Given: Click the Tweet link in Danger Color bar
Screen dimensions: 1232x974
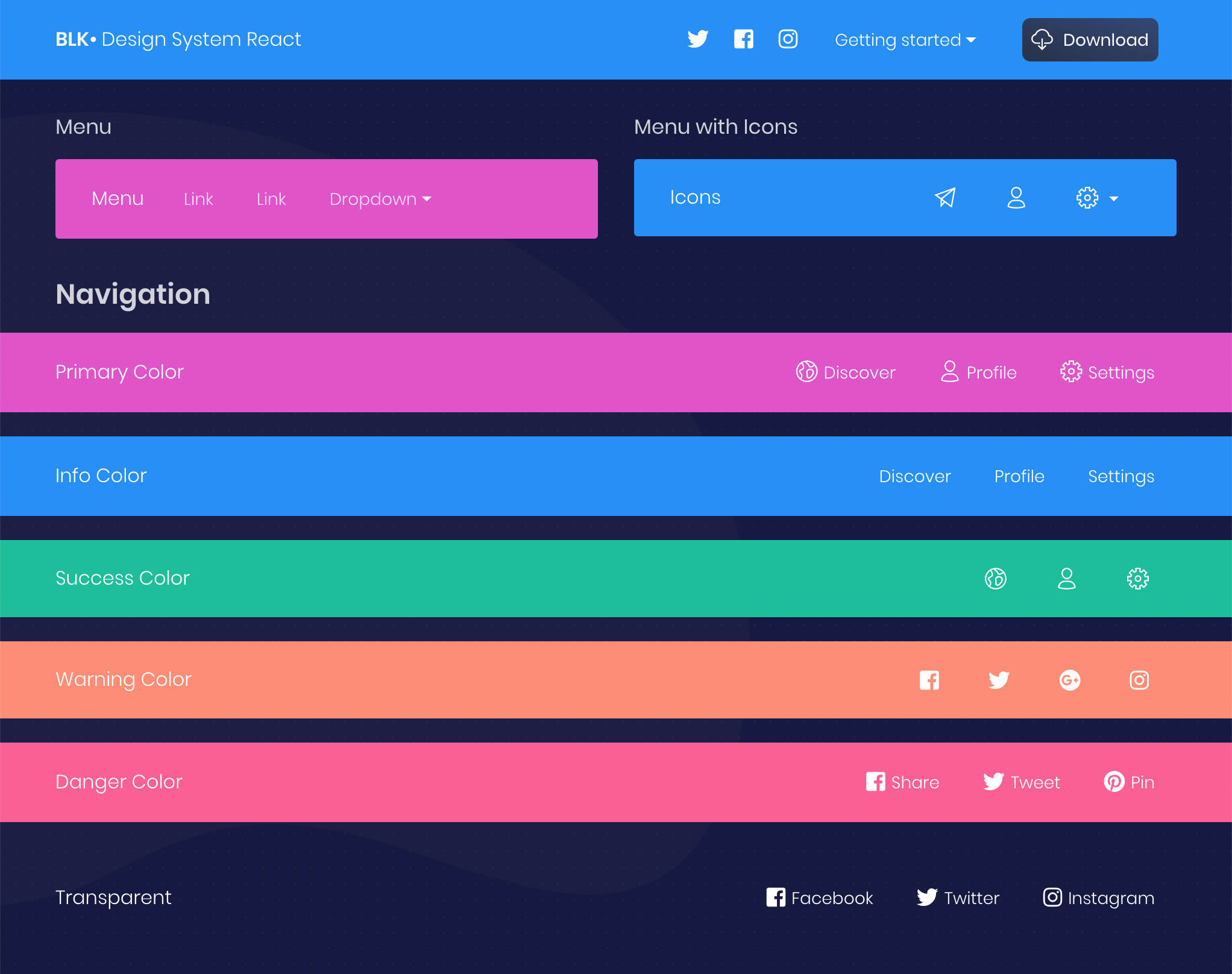Looking at the screenshot, I should (1022, 782).
